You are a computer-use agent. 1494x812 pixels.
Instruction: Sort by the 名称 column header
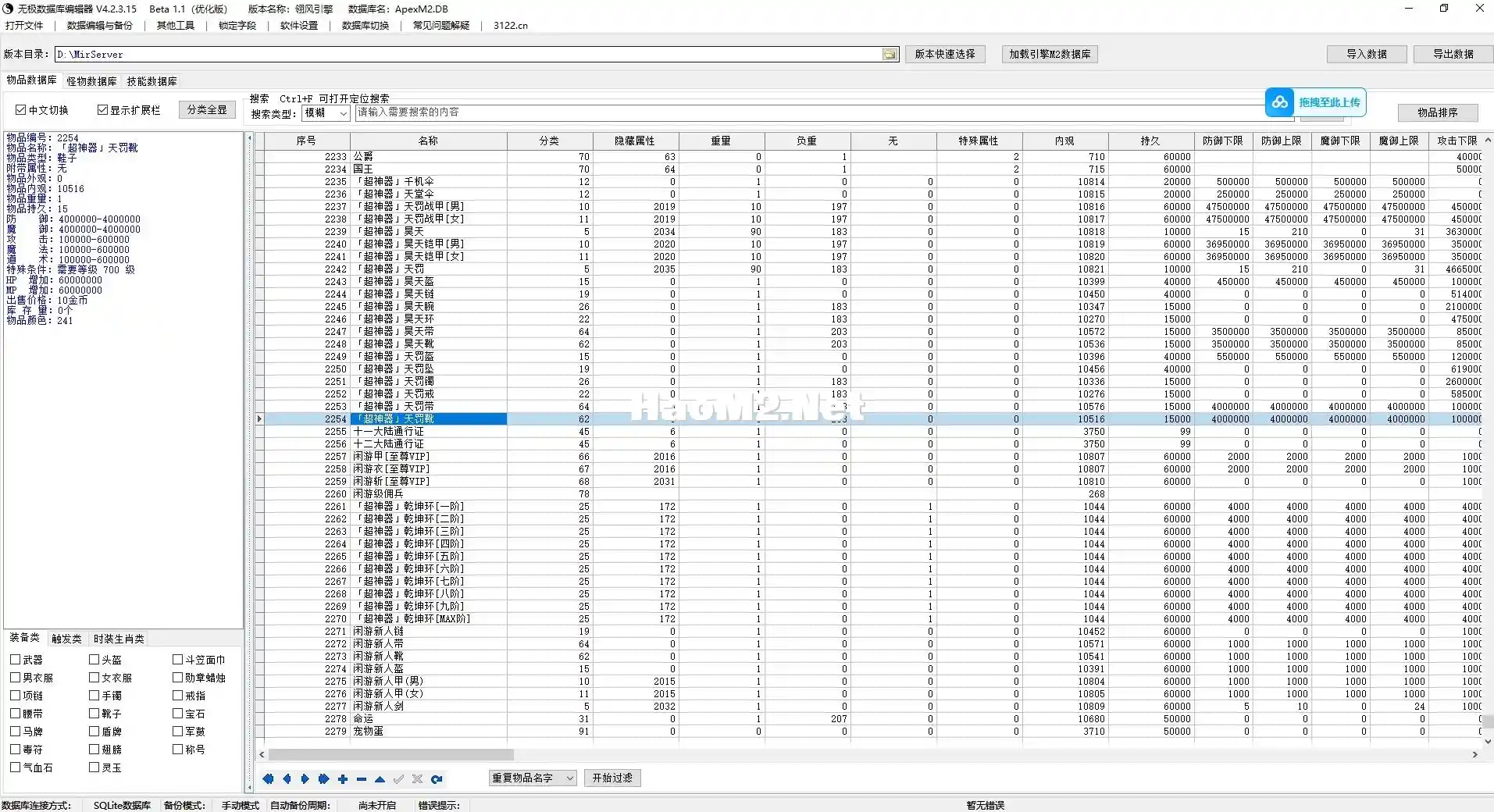coord(429,141)
